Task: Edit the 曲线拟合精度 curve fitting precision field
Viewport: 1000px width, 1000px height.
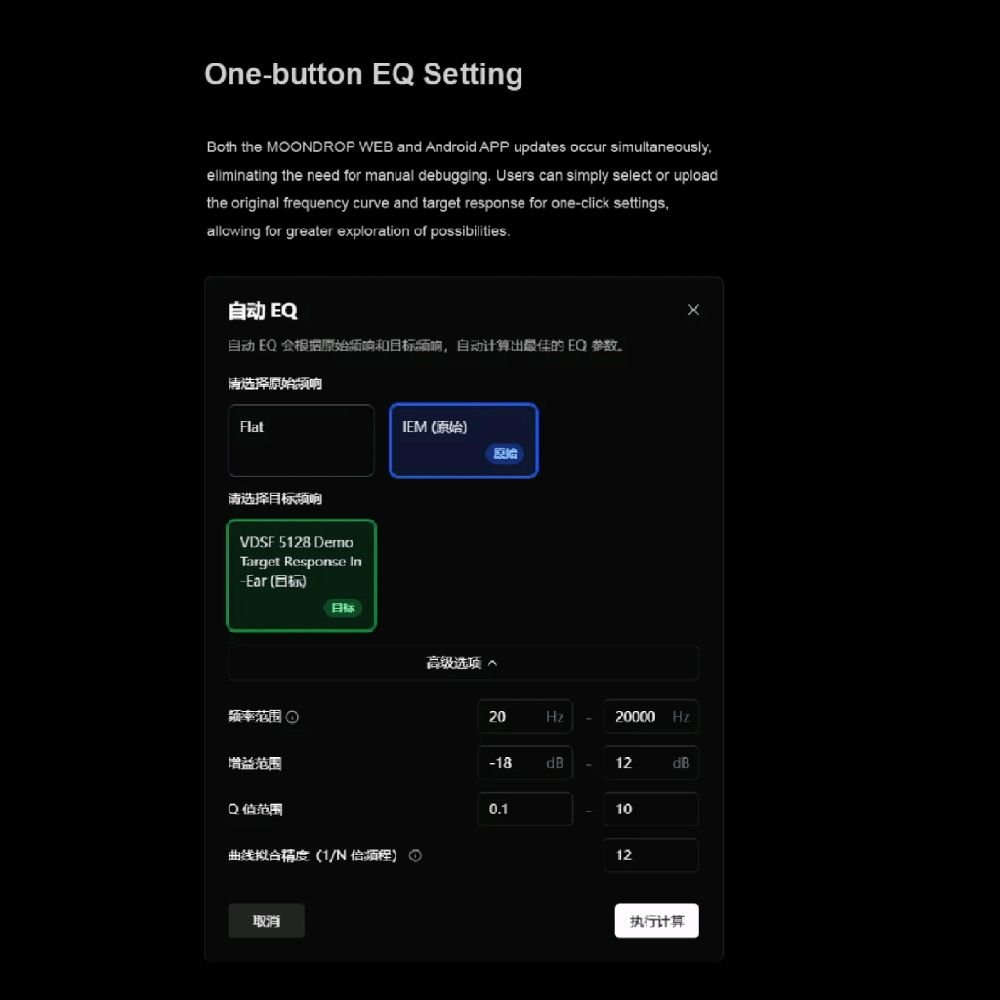Action: point(651,855)
